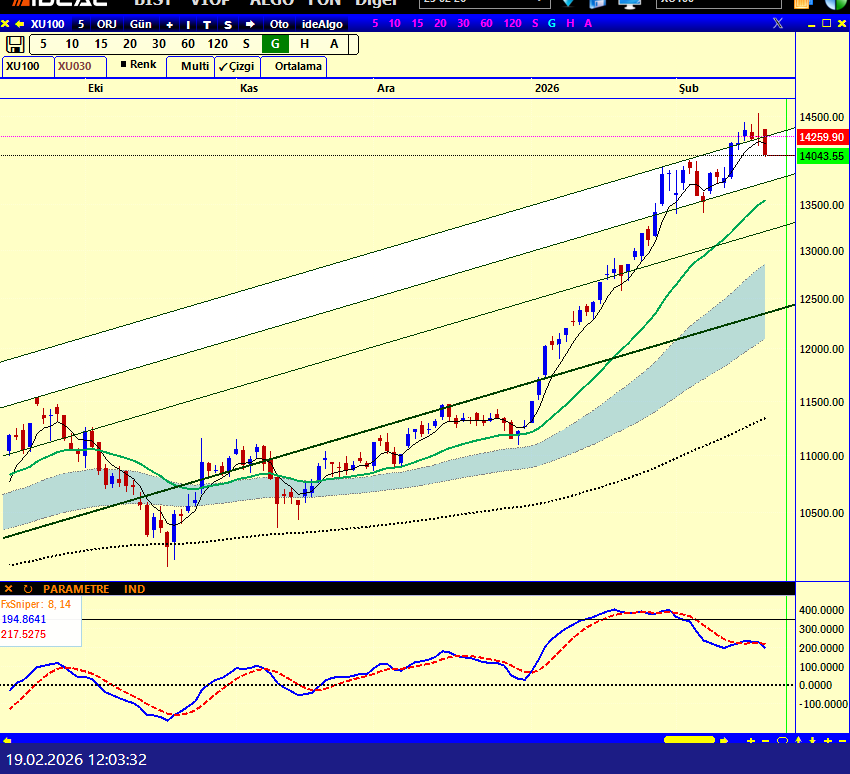Screen dimensions: 850x774
Task: Click FxSniper: 8, 14 indicator label
Action: (x=36, y=604)
